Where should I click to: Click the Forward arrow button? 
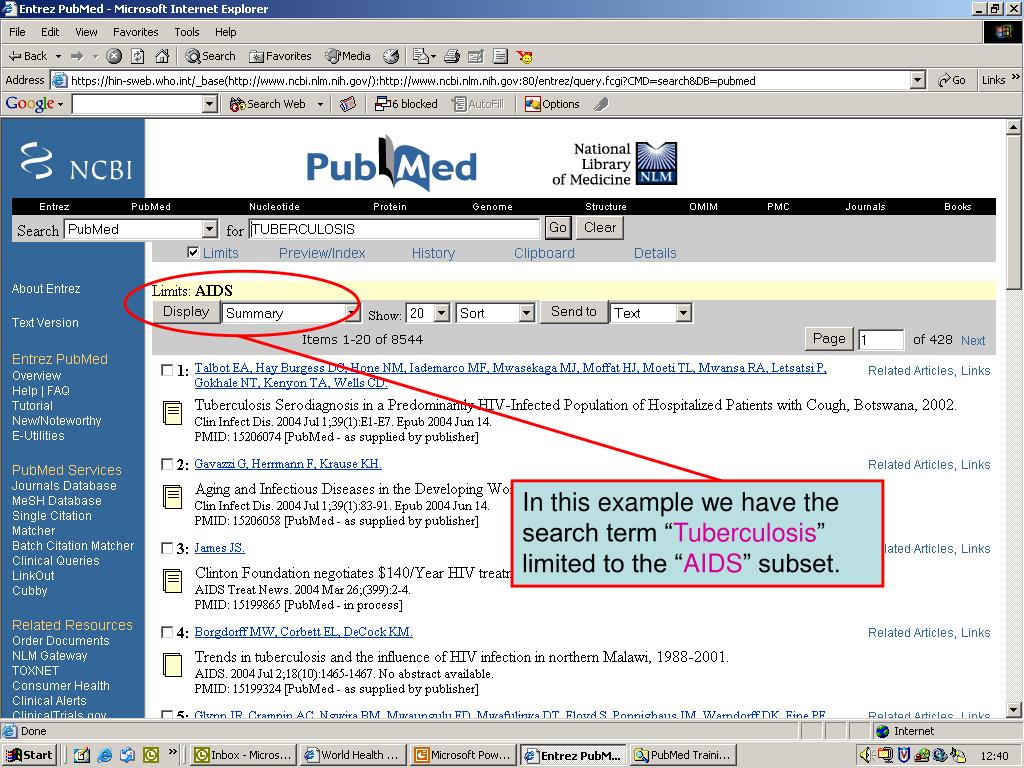pos(77,56)
